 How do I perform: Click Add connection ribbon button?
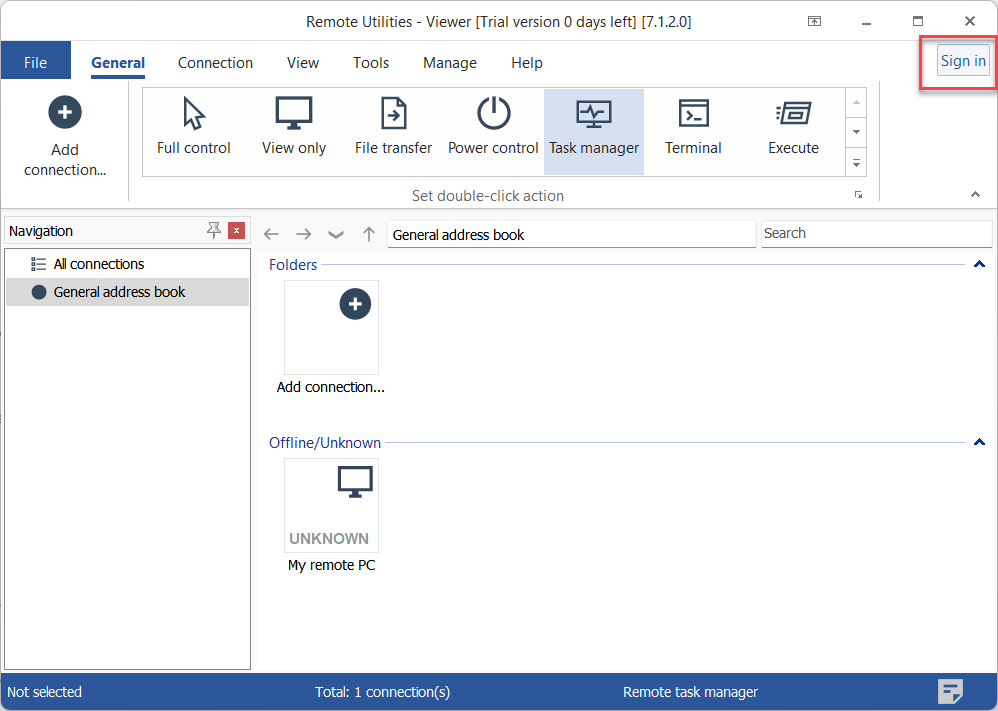pyautogui.click(x=65, y=137)
